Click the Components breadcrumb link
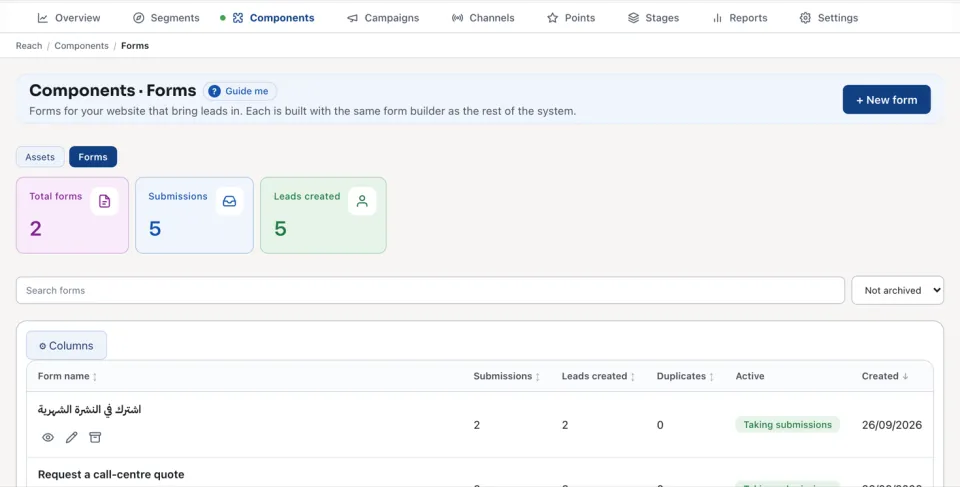This screenshot has height=487, width=960. (x=81, y=46)
